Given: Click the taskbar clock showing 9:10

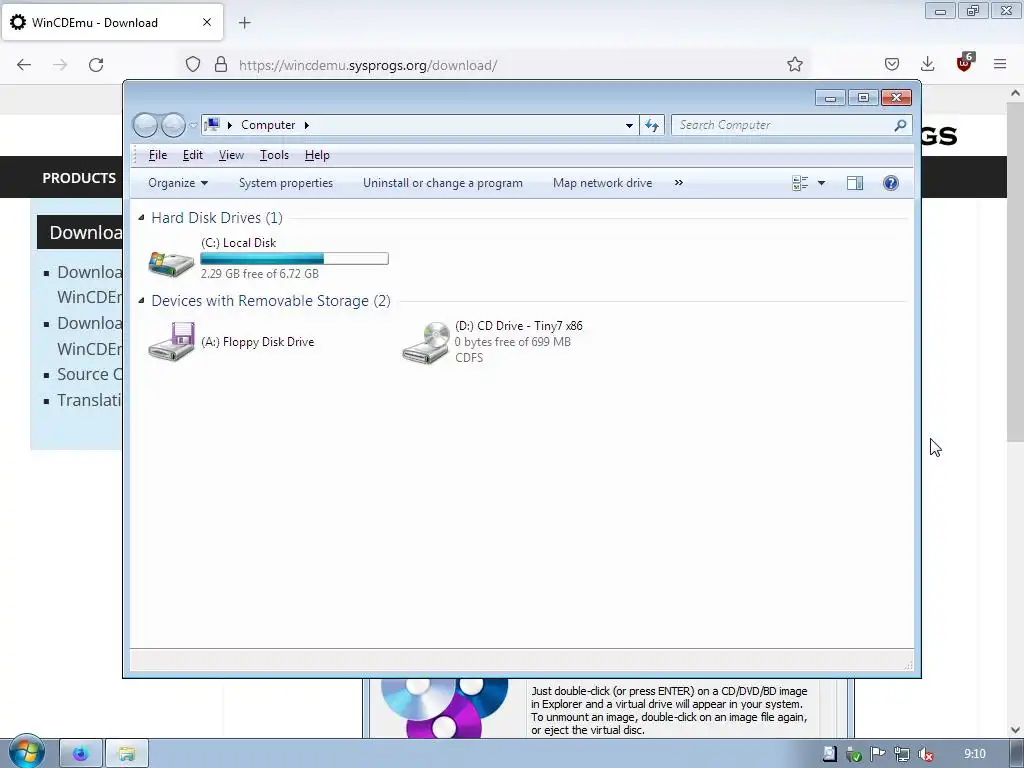Looking at the screenshot, I should tap(974, 754).
